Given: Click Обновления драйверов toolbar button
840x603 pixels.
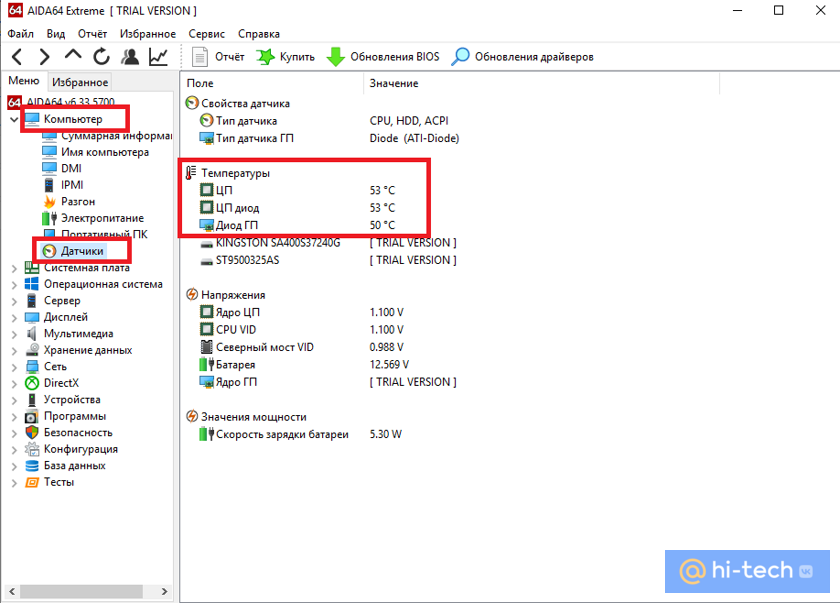Looking at the screenshot, I should point(522,57).
